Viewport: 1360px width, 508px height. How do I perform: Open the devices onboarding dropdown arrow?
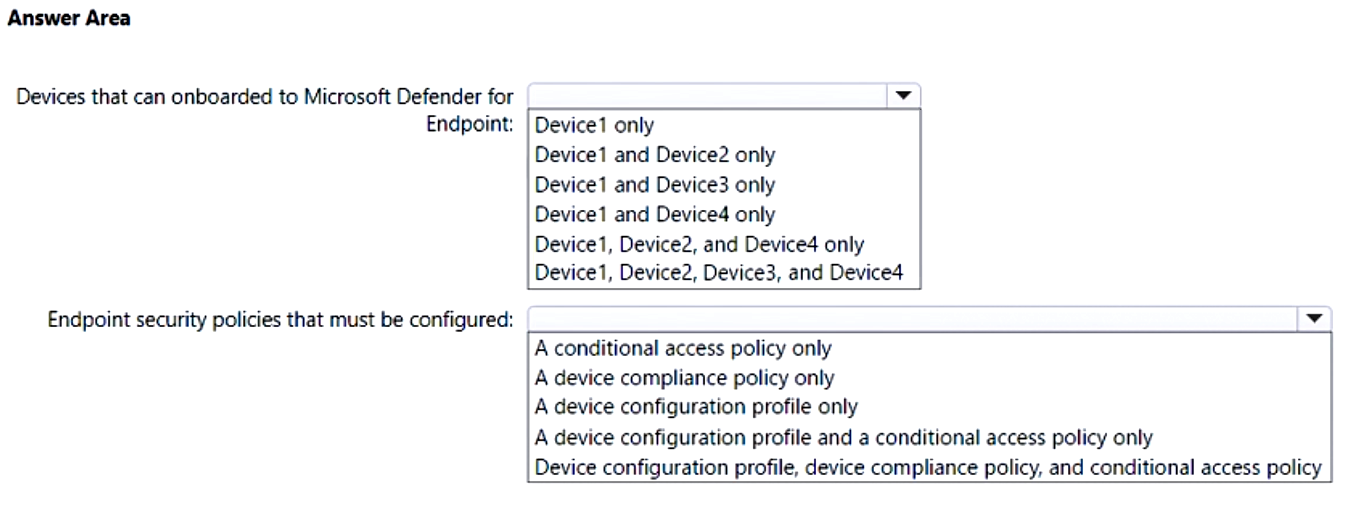click(x=903, y=96)
